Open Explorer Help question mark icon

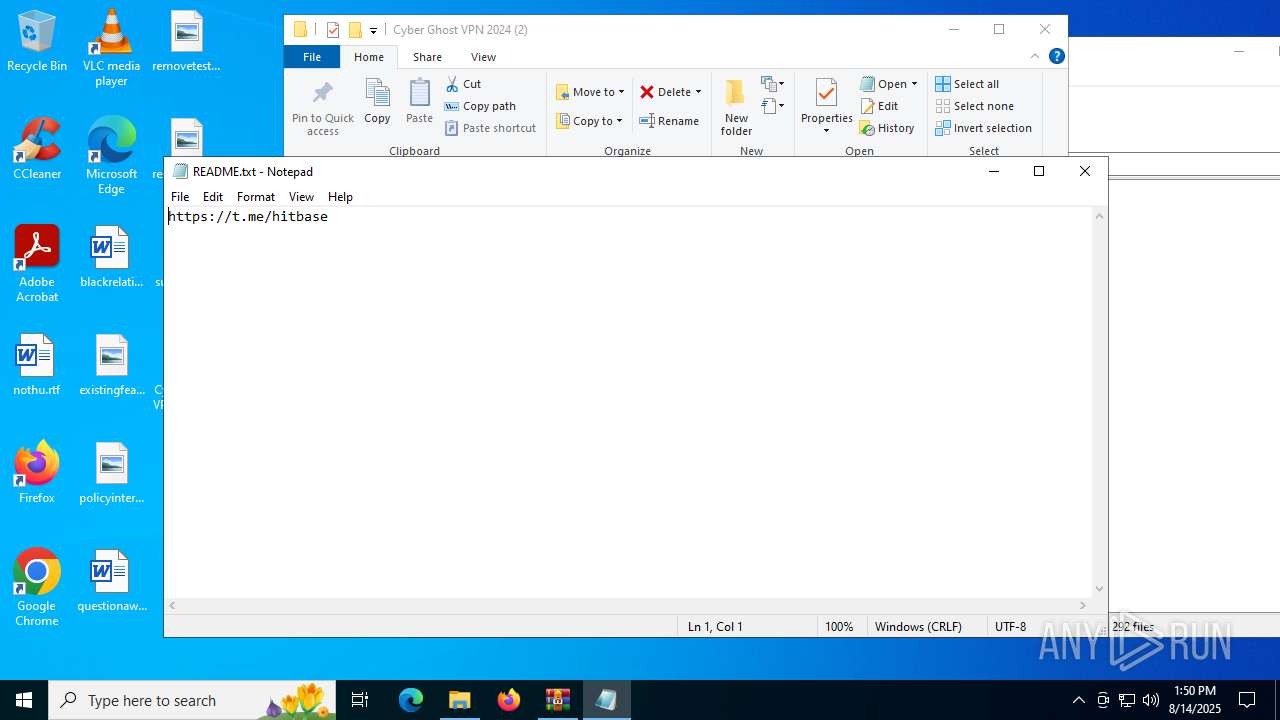pyautogui.click(x=1056, y=56)
